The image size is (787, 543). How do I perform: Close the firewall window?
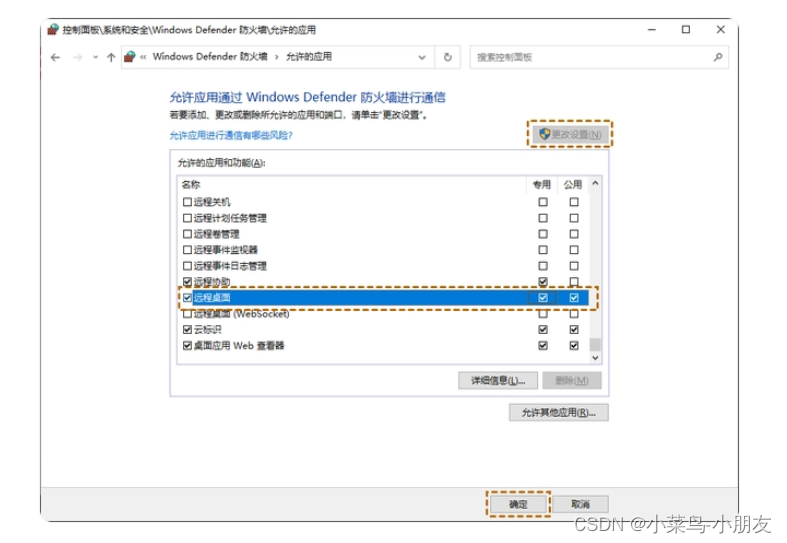tap(720, 30)
